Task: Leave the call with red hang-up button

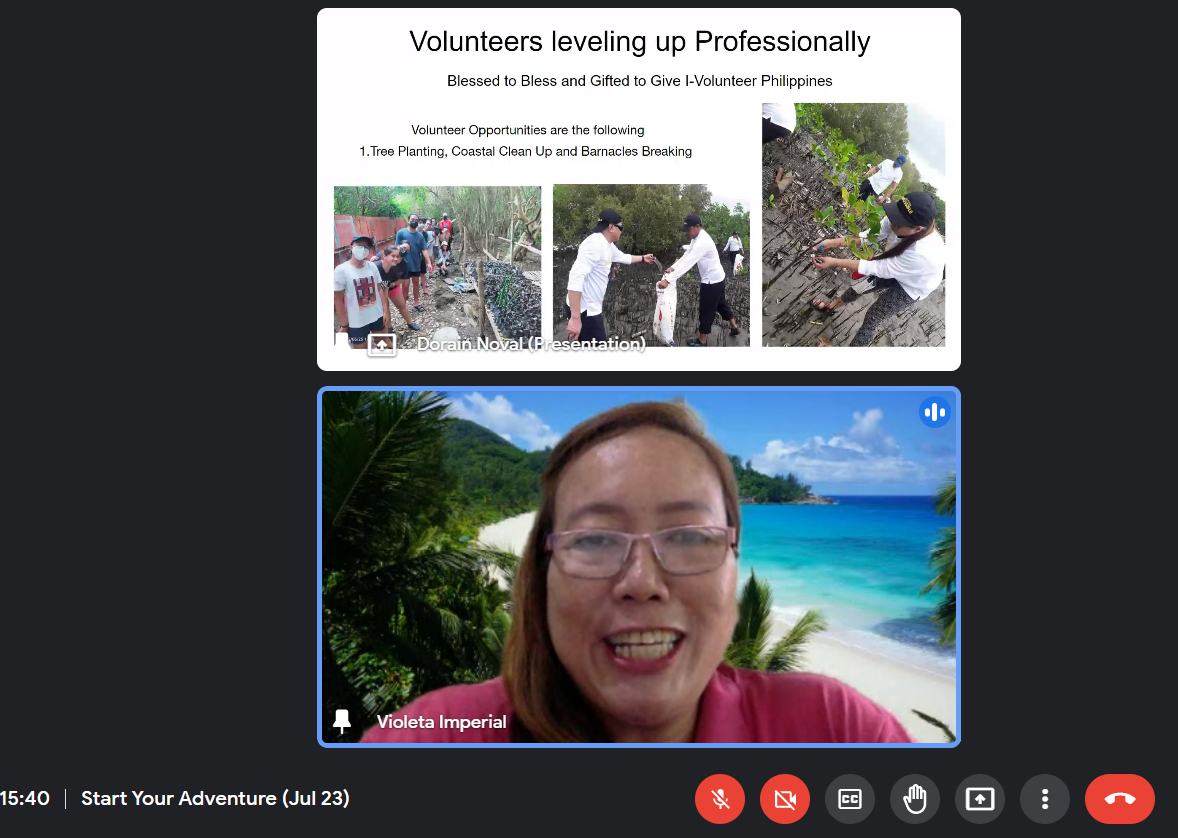Action: (x=1119, y=799)
